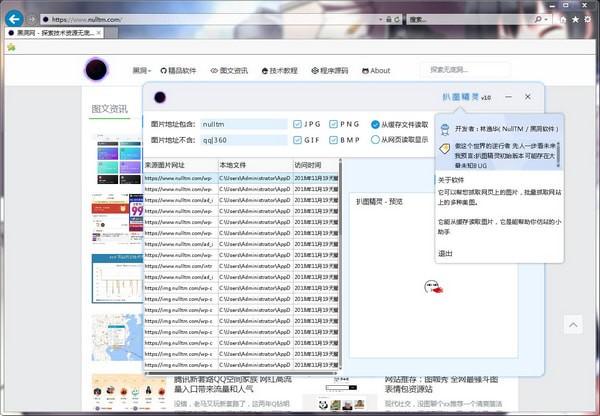
Task: Open the 程序源码 nav item
Action: coord(329,70)
